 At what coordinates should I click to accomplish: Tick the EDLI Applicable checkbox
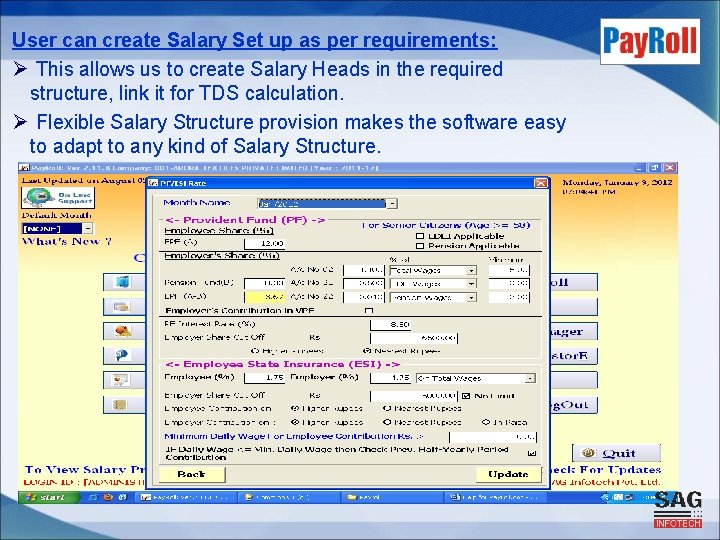pyautogui.click(x=420, y=236)
